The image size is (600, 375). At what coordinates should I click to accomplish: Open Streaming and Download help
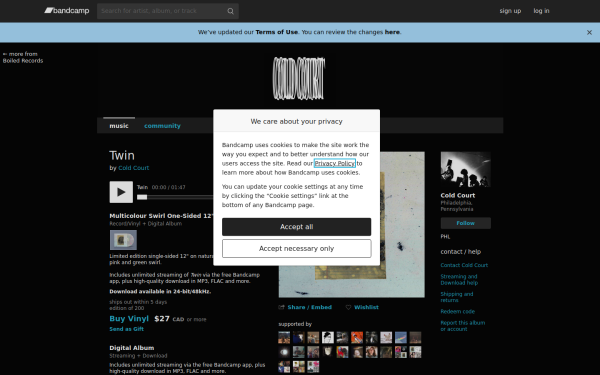click(x=459, y=280)
